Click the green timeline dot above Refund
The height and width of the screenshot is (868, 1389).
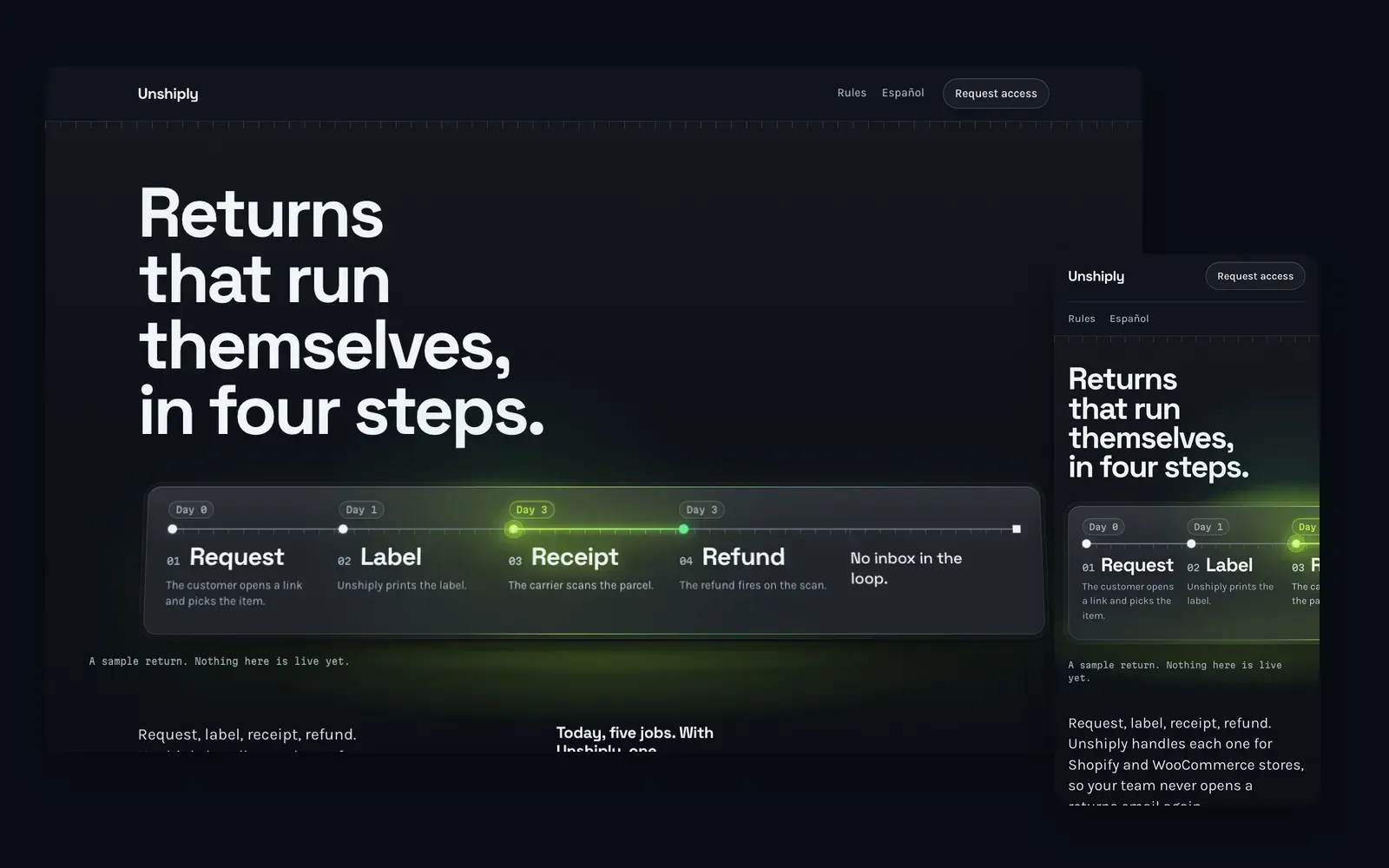tap(683, 529)
